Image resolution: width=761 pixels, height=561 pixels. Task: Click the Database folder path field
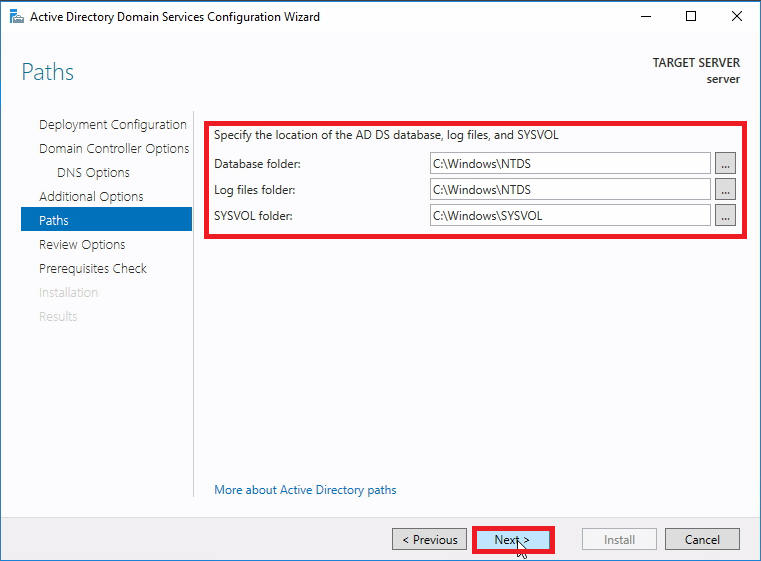[x=570, y=163]
